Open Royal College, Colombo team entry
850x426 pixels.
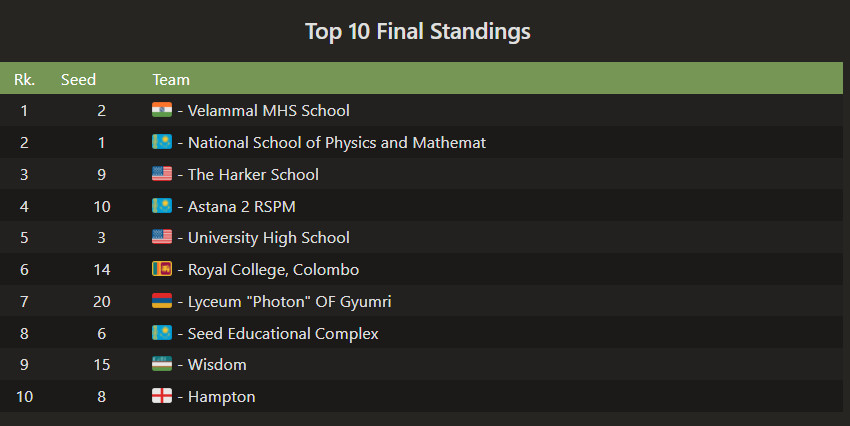[273, 269]
